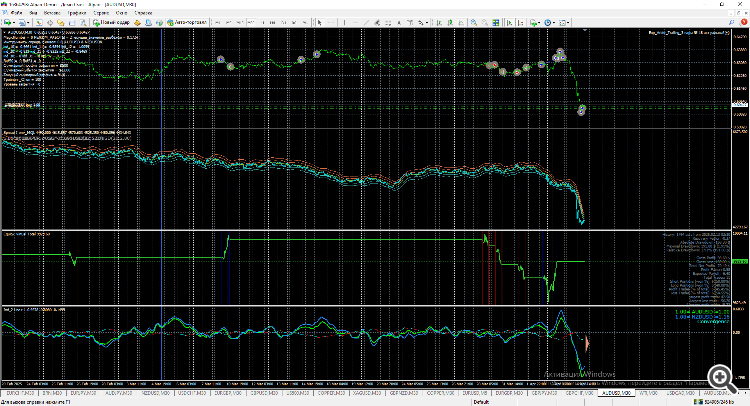Expand the periods dropdown arrow

(x=553, y=22)
